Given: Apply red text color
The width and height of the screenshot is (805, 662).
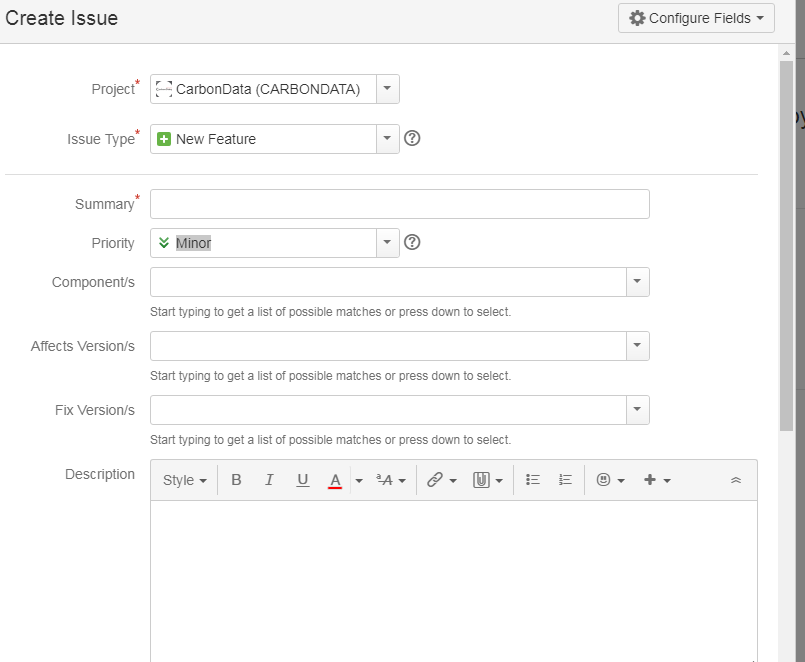Looking at the screenshot, I should [x=335, y=480].
